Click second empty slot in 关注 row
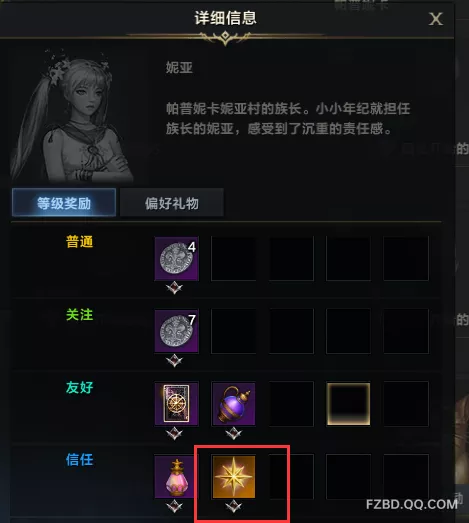The width and height of the screenshot is (469, 523). point(291,331)
